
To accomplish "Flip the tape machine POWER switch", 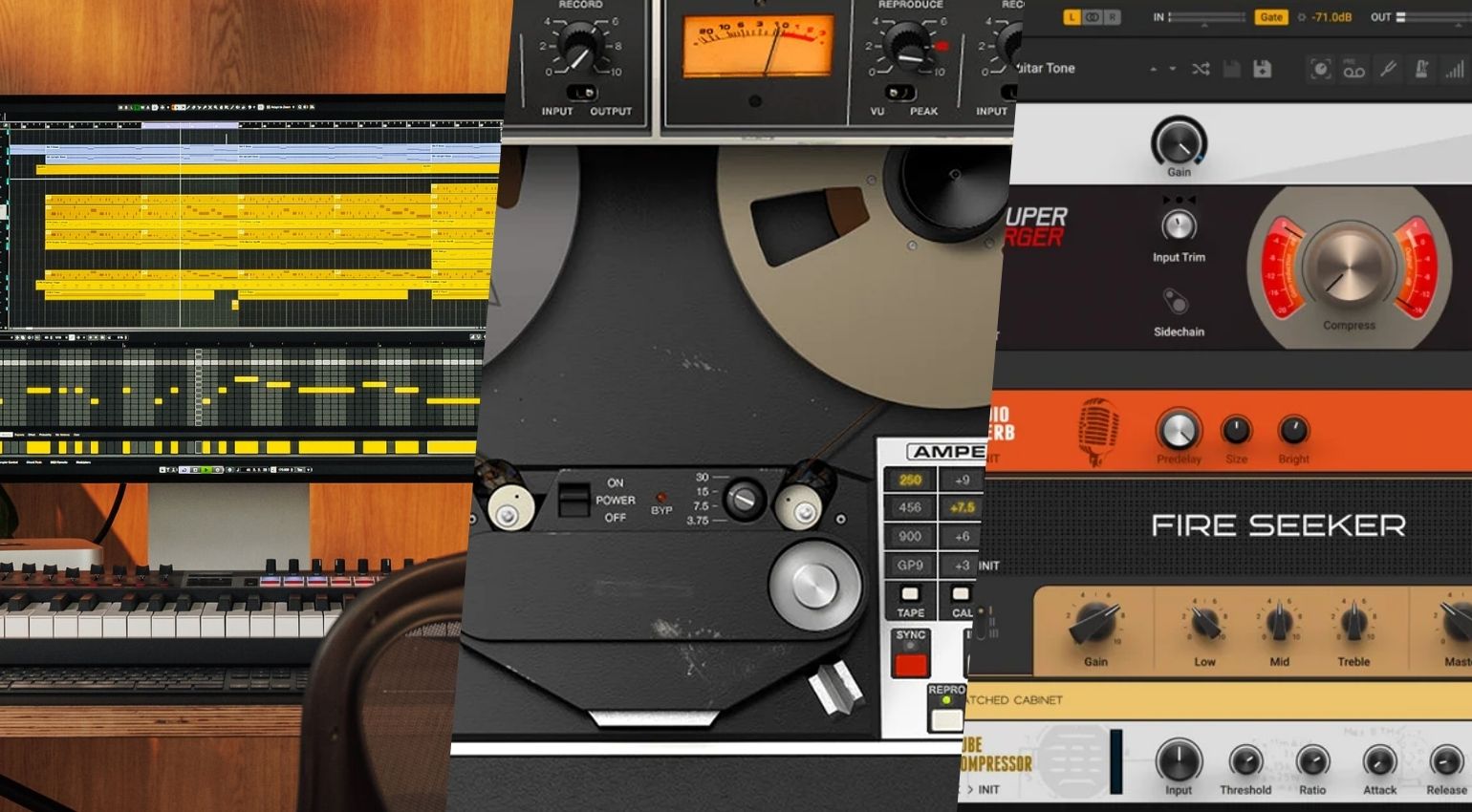I will (x=573, y=499).
